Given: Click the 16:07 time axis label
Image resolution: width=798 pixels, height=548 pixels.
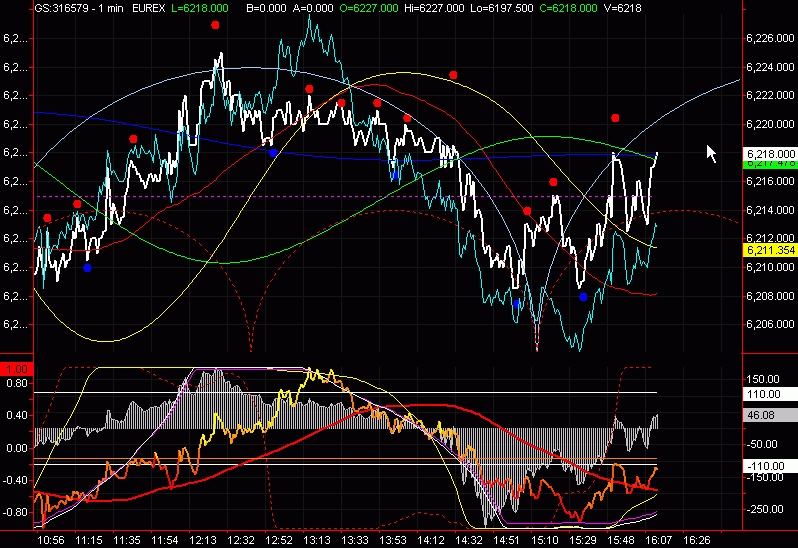Looking at the screenshot, I should 659,540.
